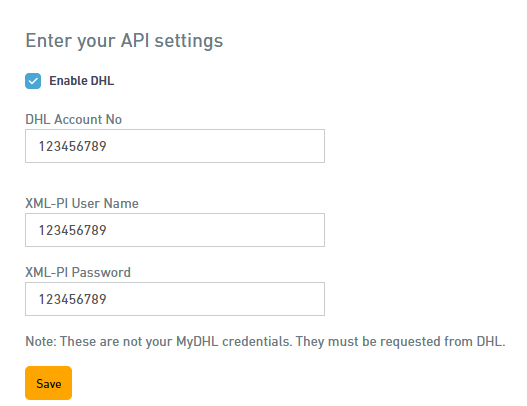Click the "Enable DHL" label text
Image resolution: width=527 pixels, height=406 pixels.
pyautogui.click(x=82, y=81)
